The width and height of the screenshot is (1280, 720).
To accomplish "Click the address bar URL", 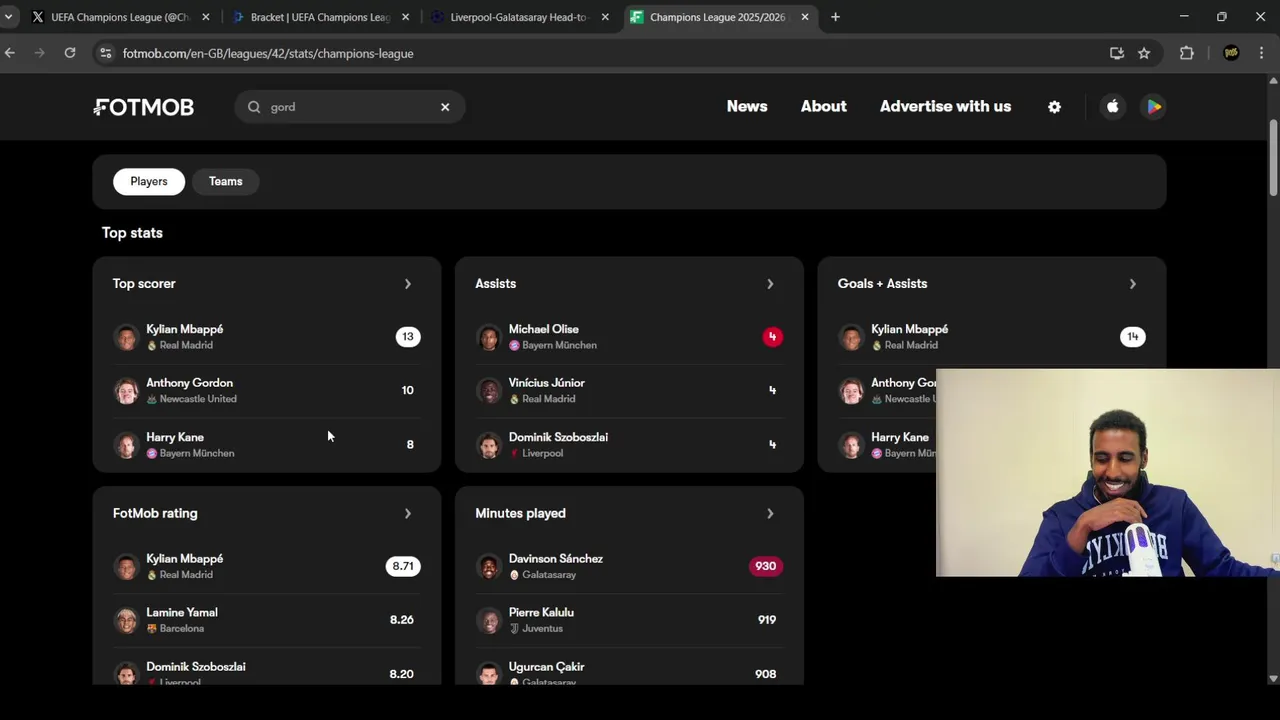I will pyautogui.click(x=268, y=53).
